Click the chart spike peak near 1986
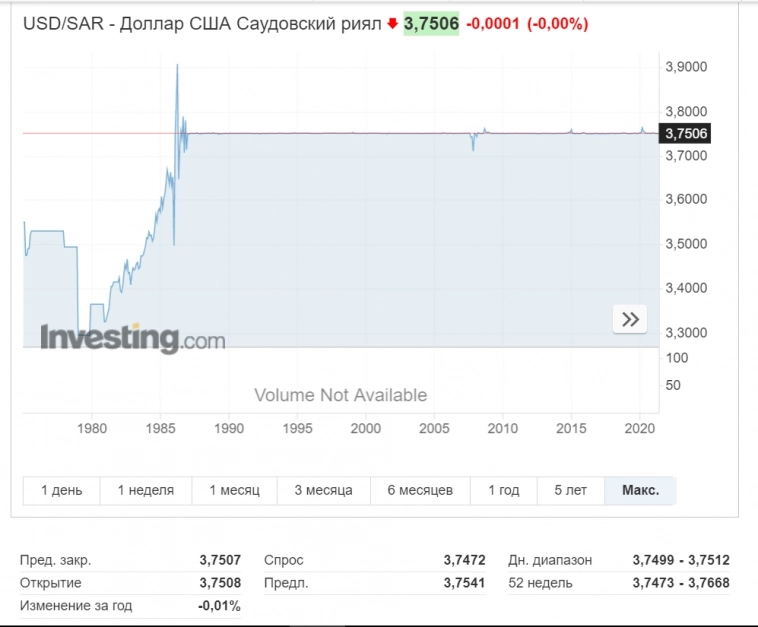 (177, 66)
